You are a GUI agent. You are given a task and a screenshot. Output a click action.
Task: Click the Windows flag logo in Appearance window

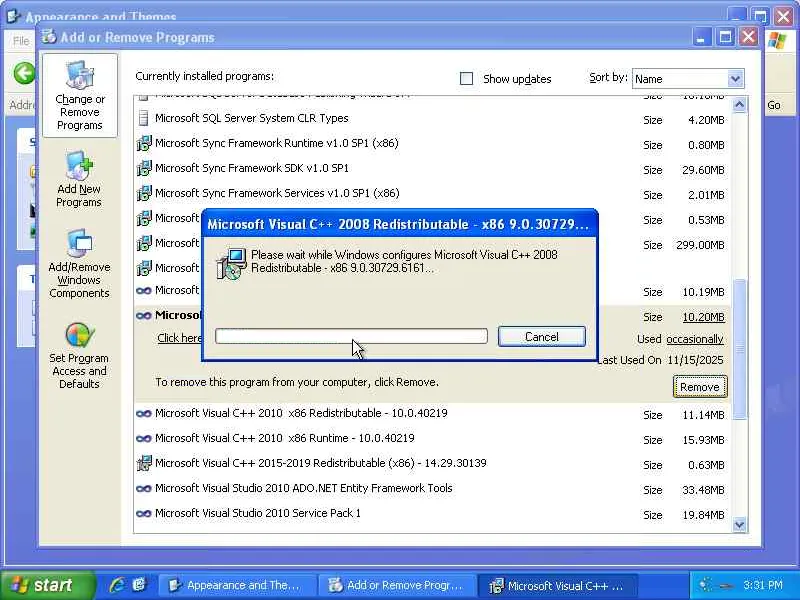pos(777,40)
